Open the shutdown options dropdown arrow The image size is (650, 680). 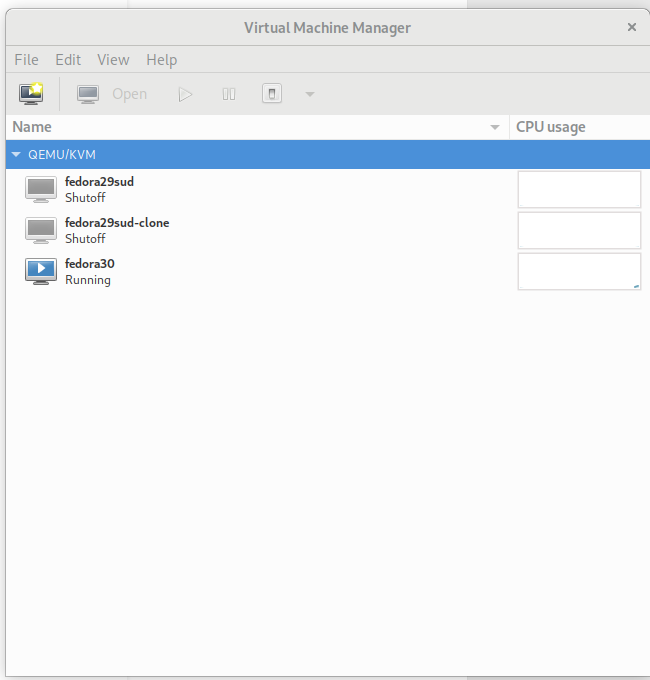310,94
